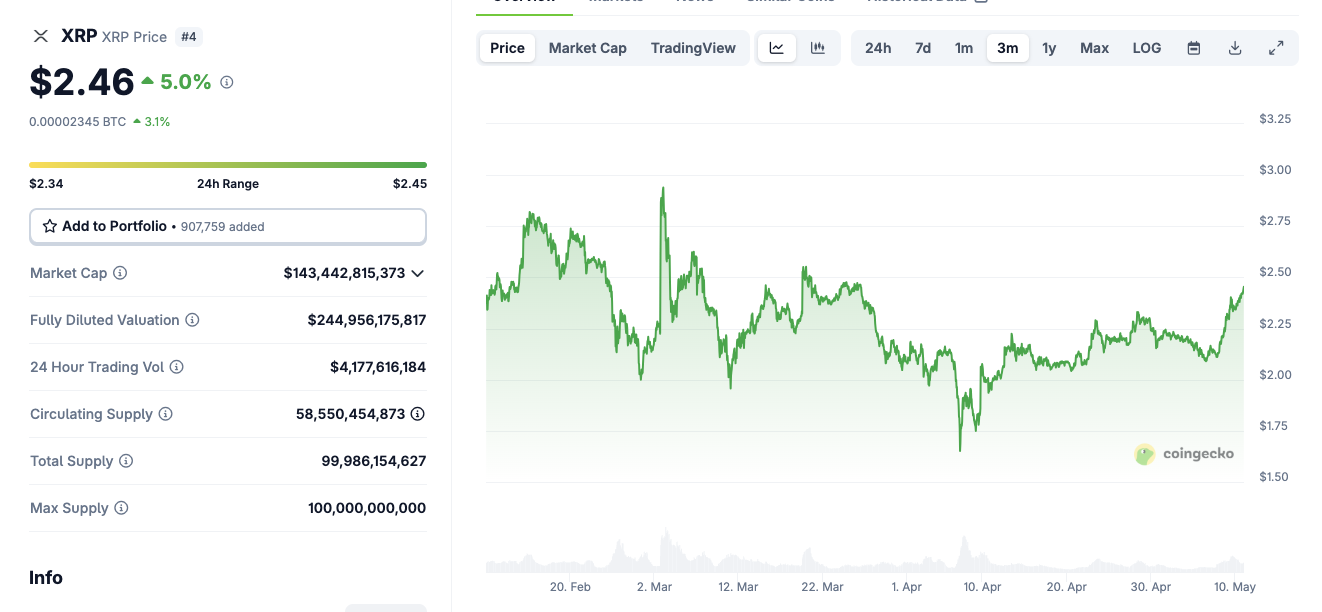Select the 1y time range
The height and width of the screenshot is (612, 1322).
pyautogui.click(x=1049, y=48)
